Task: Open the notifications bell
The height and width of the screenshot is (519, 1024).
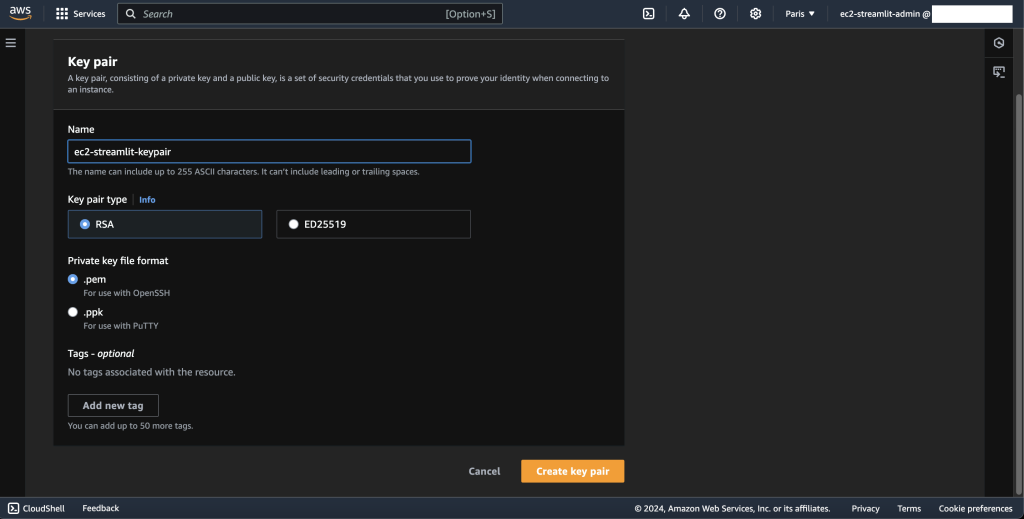Action: (684, 14)
